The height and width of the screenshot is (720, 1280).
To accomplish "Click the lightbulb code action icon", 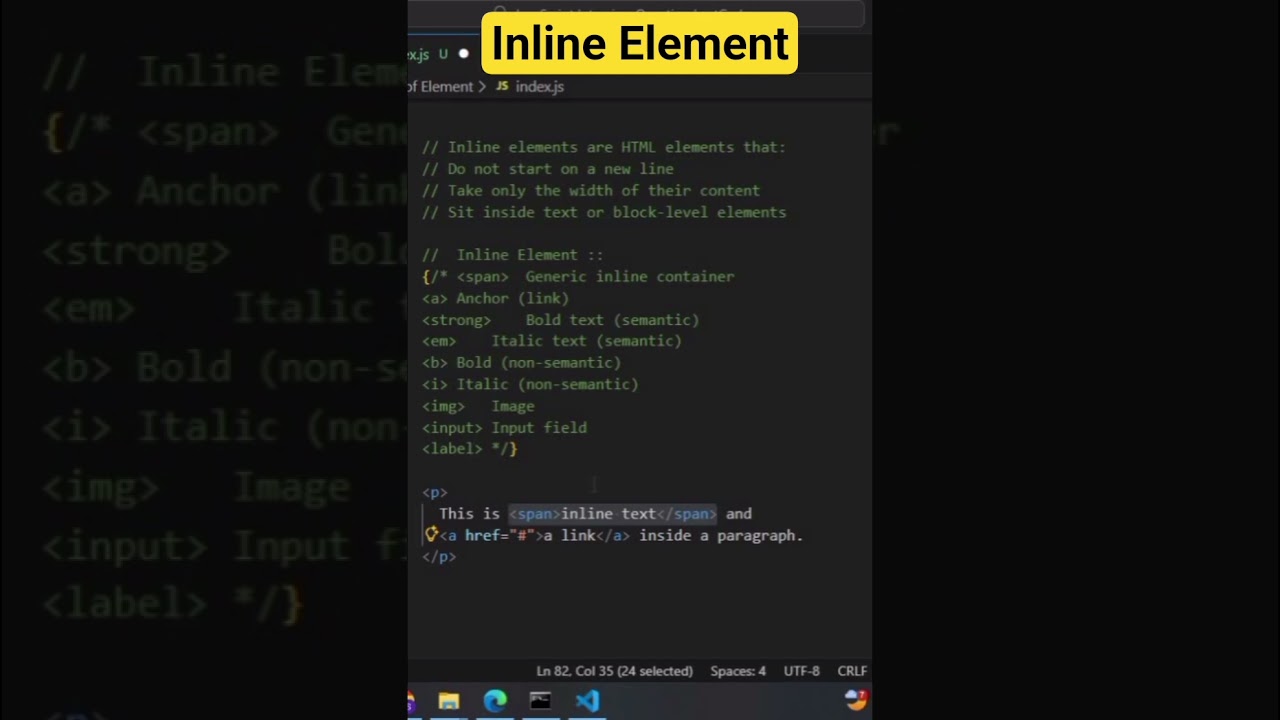I will point(431,535).
